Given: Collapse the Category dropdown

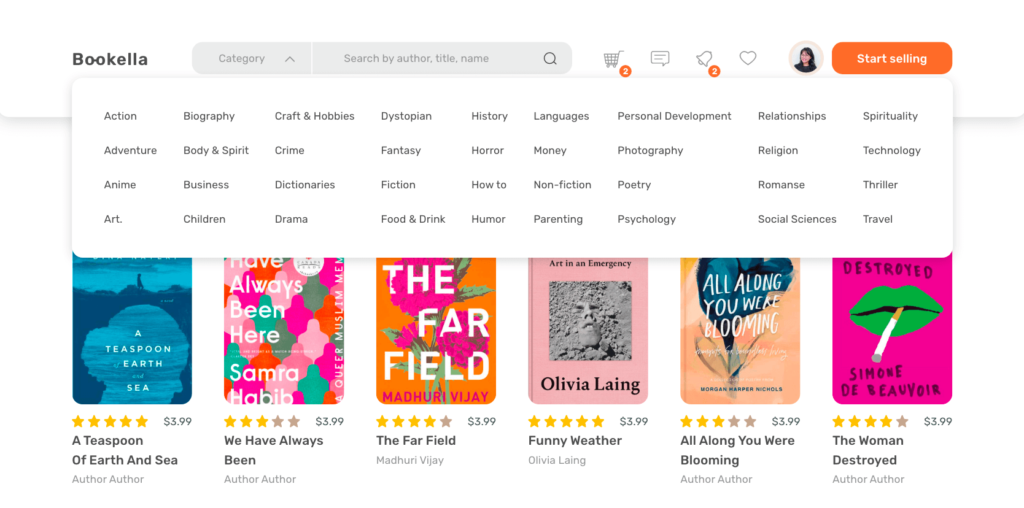Looking at the screenshot, I should coord(252,58).
